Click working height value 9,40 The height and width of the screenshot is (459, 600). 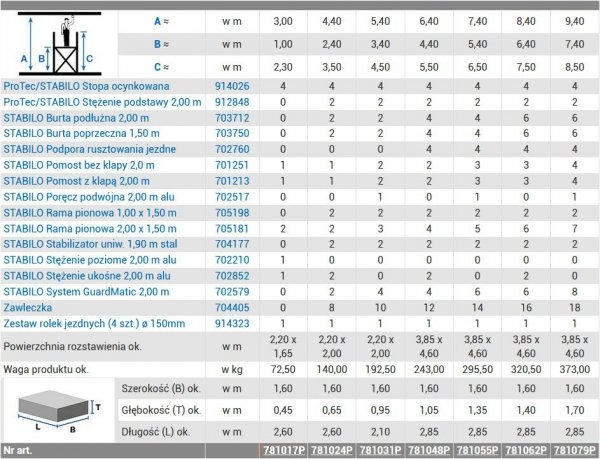click(575, 22)
